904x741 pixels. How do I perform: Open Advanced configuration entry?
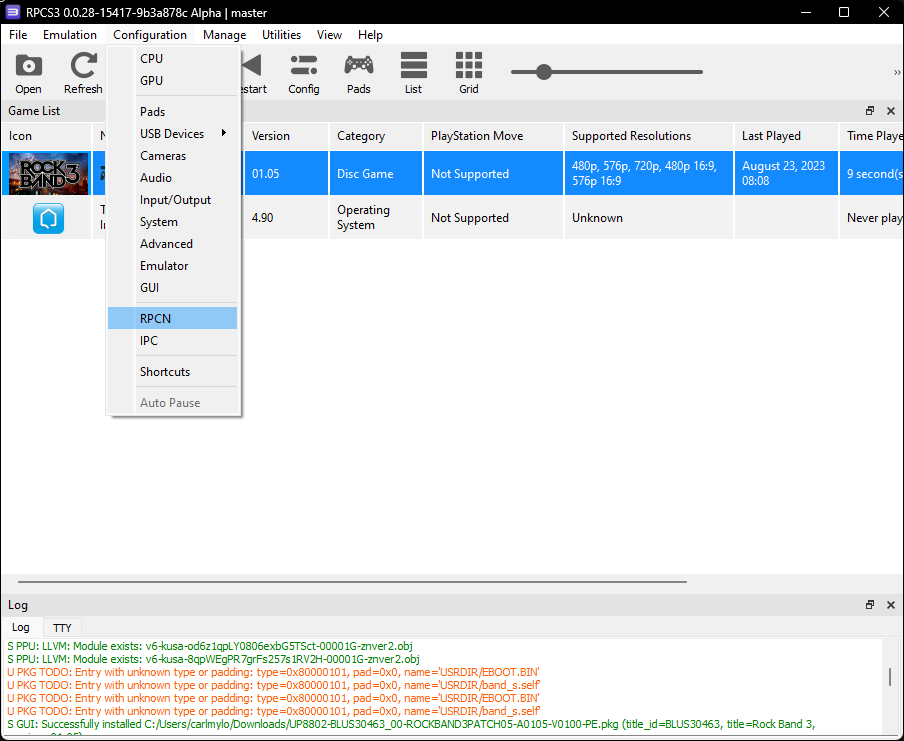[172, 244]
